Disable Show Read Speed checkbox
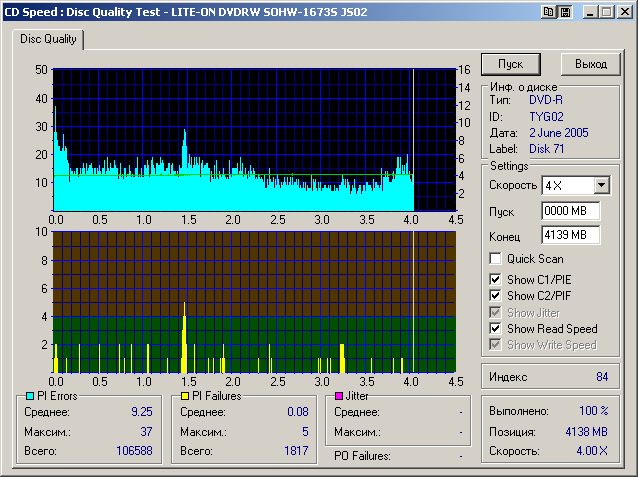Image resolution: width=638 pixels, height=477 pixels. (495, 328)
